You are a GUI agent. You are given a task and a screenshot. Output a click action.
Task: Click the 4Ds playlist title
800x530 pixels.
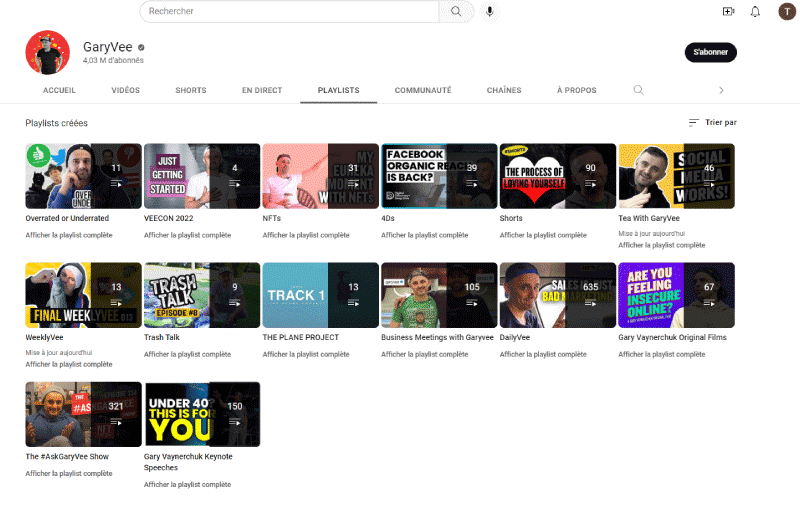pos(388,218)
